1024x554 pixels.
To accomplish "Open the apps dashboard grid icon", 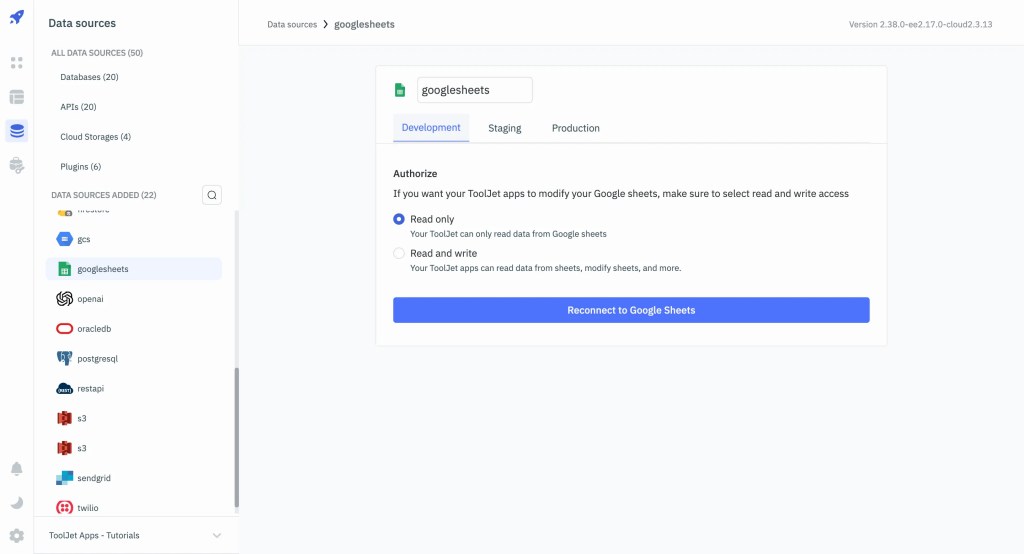I will [17, 63].
